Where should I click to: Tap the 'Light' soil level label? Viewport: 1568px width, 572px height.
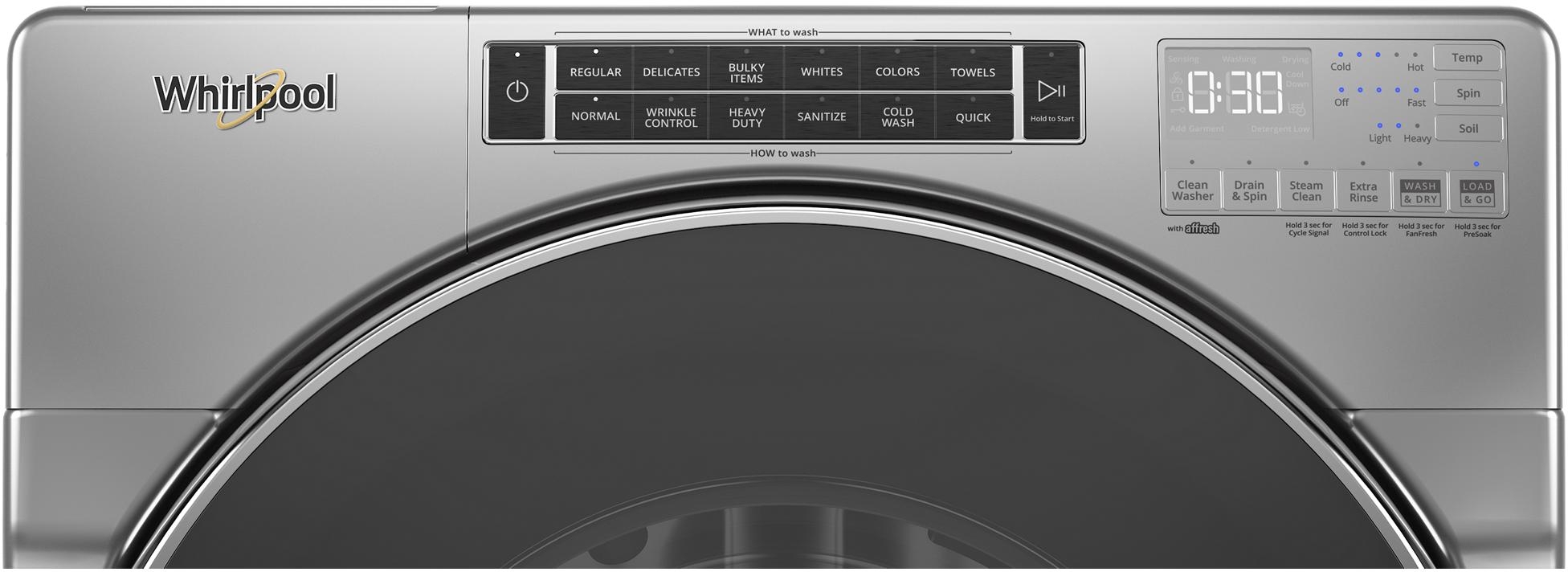click(x=1380, y=138)
